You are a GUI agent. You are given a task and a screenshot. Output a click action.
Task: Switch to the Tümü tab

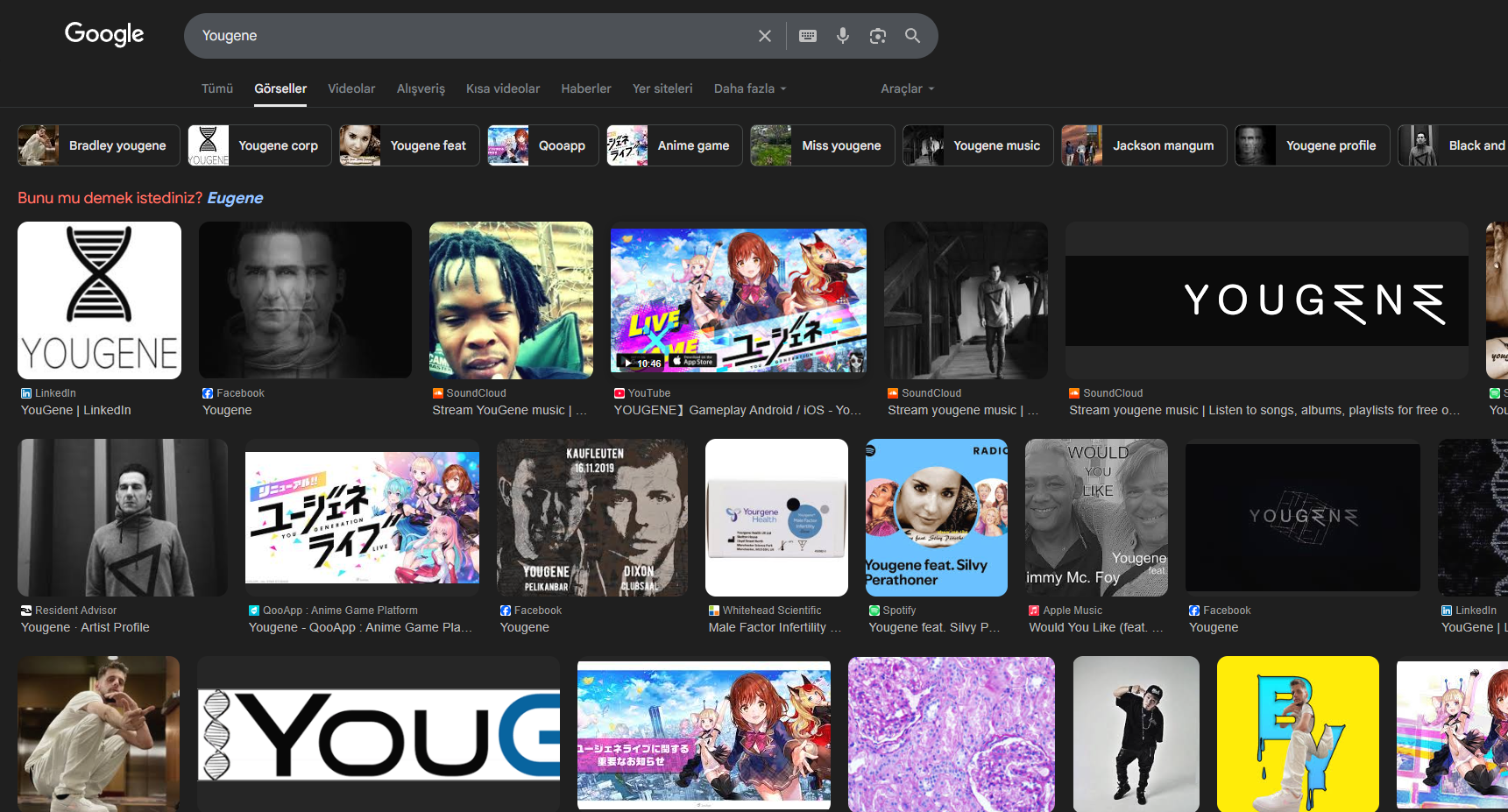tap(217, 88)
